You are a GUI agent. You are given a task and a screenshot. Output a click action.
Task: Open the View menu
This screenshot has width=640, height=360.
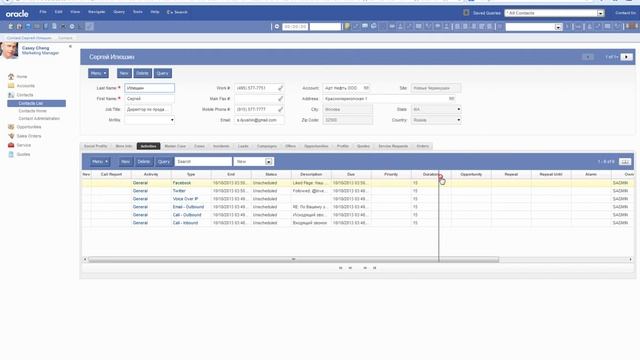[75, 12]
